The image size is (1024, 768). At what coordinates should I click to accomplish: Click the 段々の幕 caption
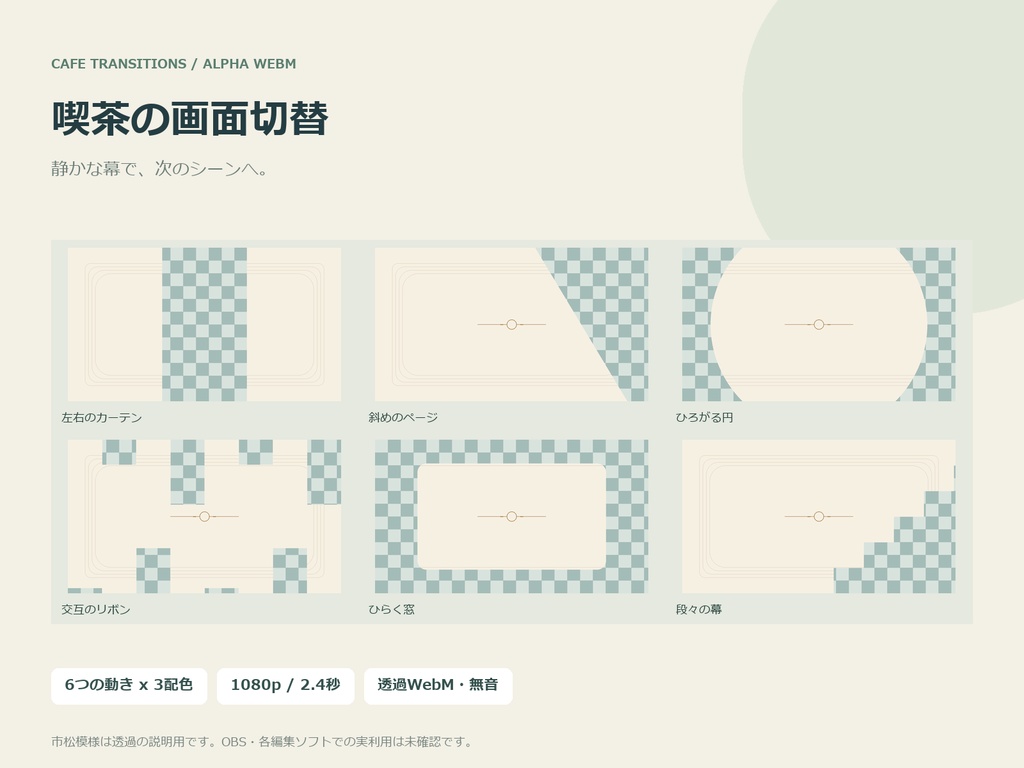tap(699, 609)
